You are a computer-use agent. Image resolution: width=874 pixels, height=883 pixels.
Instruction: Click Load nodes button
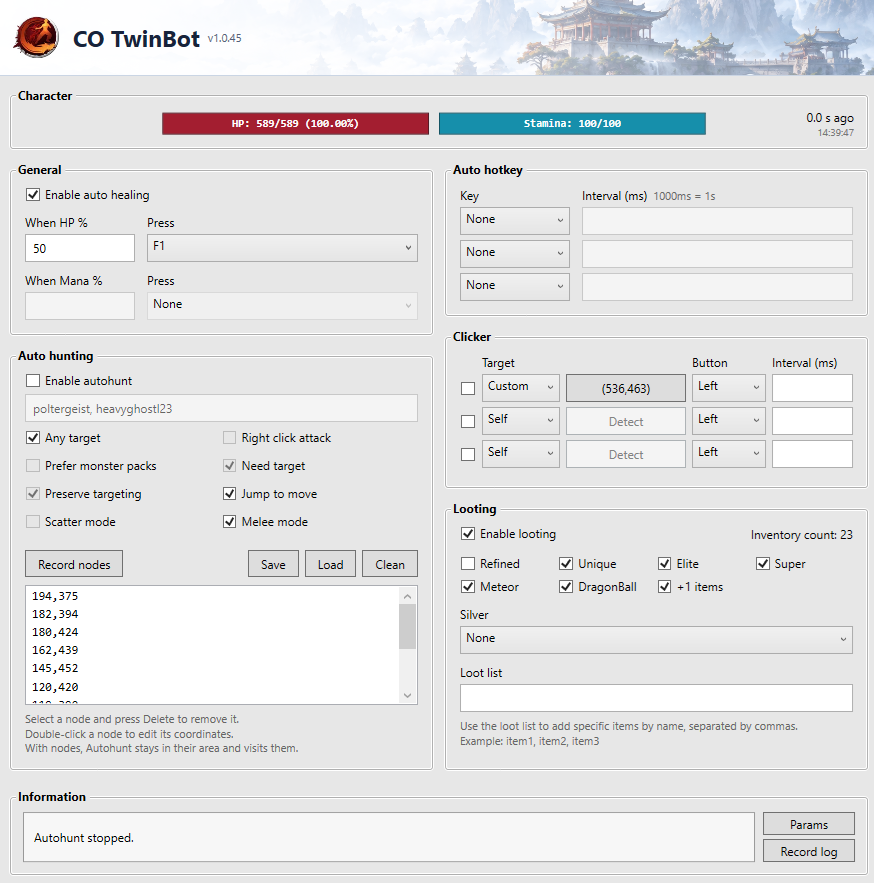tap(331, 564)
